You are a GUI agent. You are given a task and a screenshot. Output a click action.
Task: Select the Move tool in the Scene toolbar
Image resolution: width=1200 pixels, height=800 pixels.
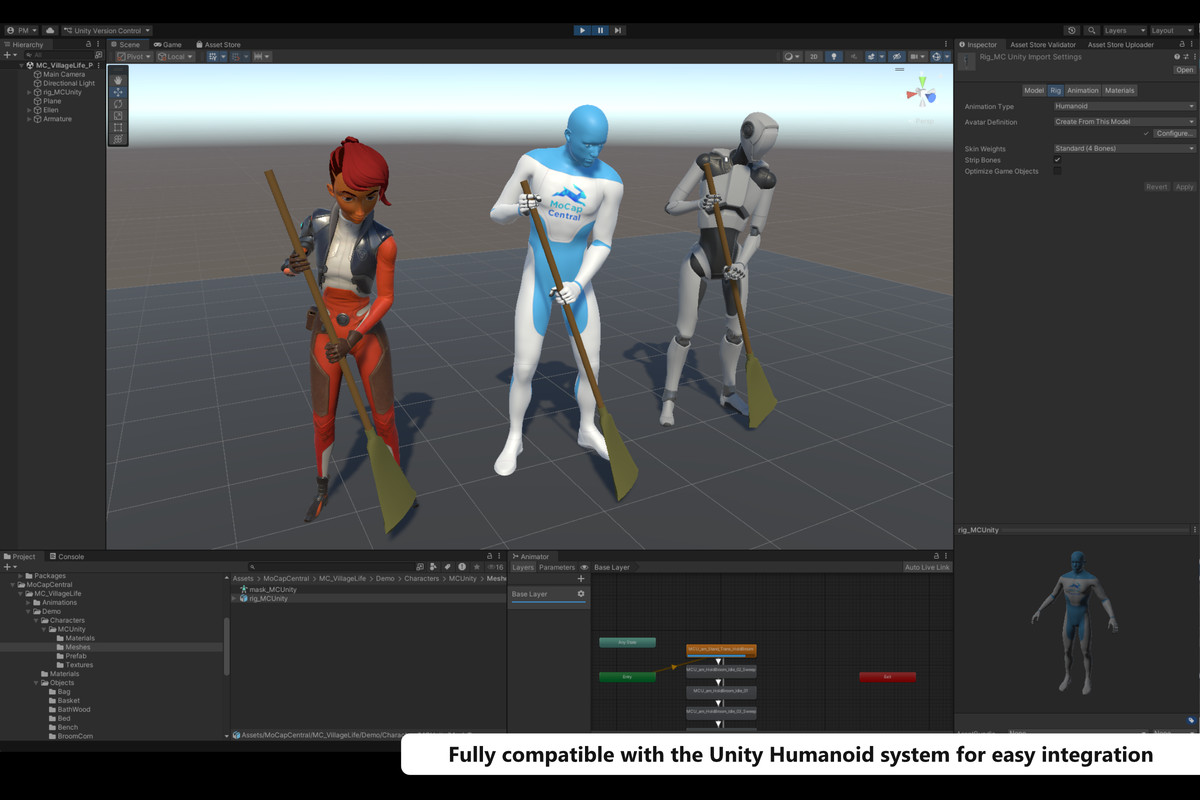click(118, 92)
